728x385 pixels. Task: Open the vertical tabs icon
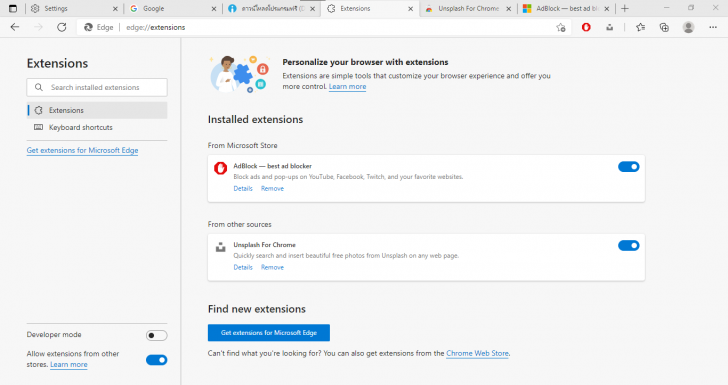(x=13, y=8)
